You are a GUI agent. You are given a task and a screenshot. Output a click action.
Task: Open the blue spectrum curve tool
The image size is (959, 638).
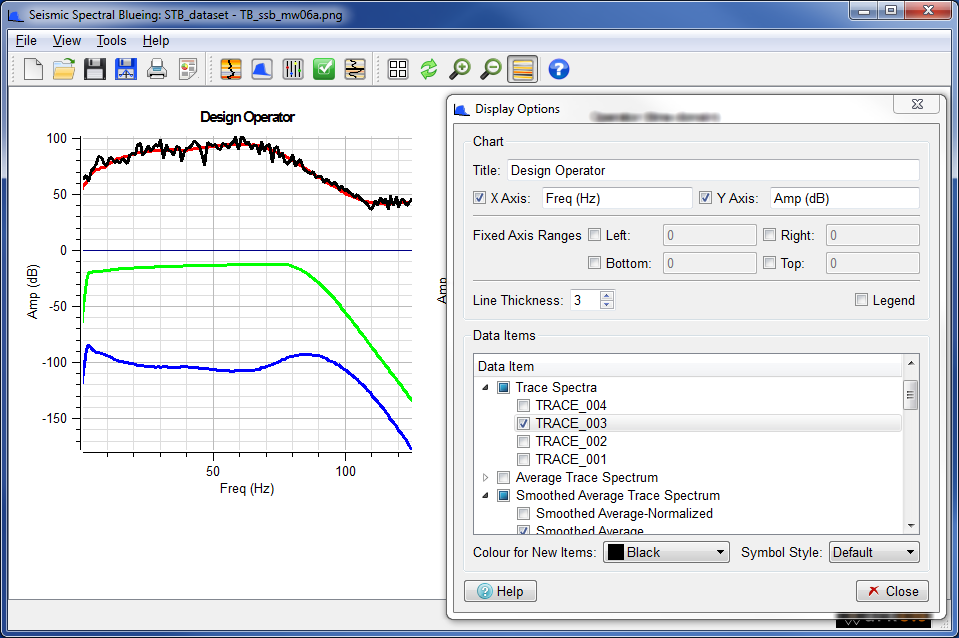coord(259,69)
